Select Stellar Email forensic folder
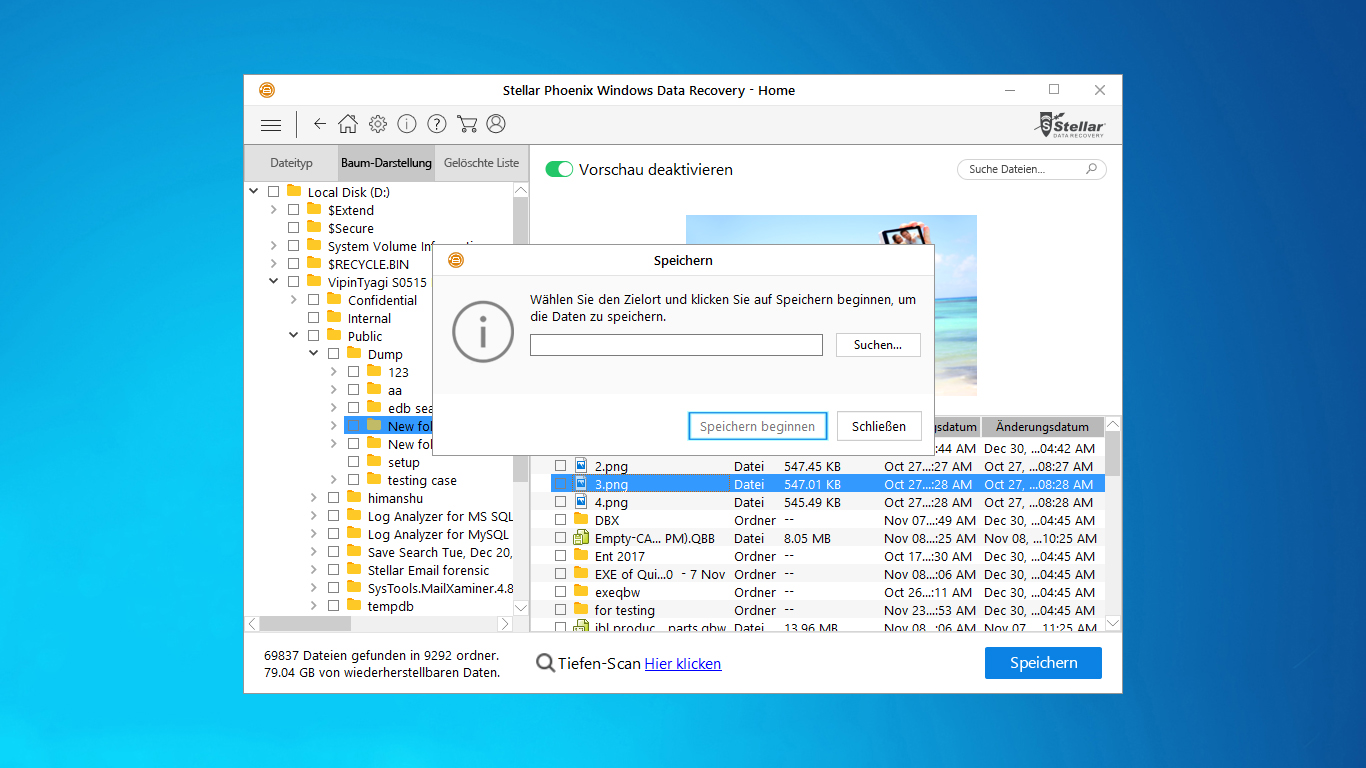The height and width of the screenshot is (768, 1366). click(428, 570)
